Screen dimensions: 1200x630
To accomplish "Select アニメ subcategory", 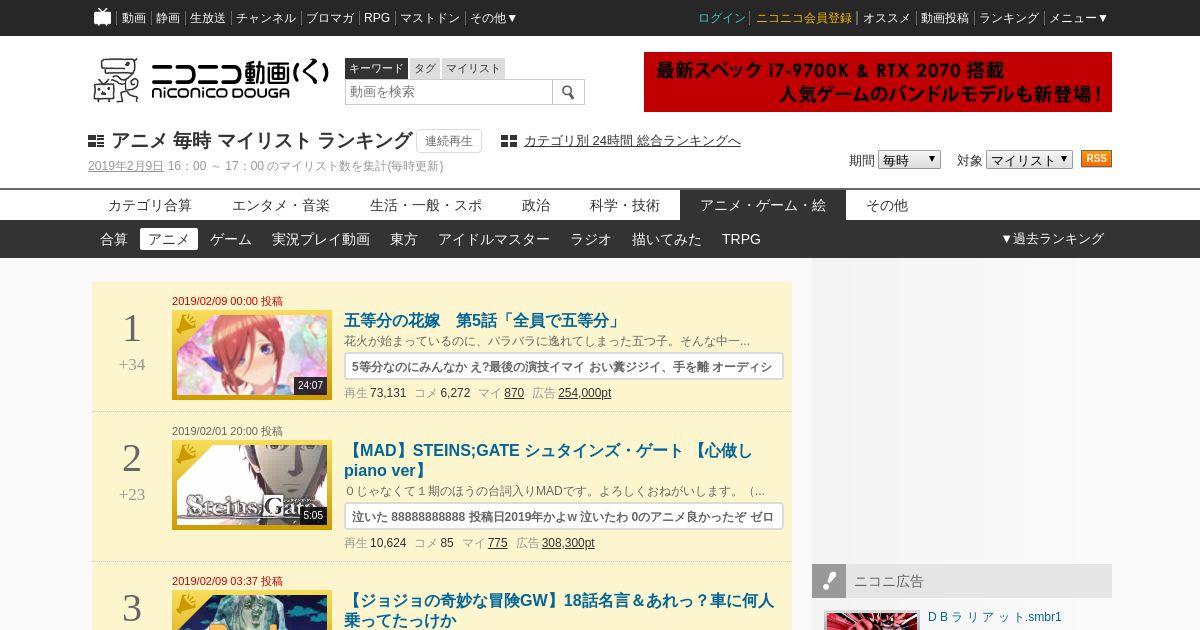I will pyautogui.click(x=169, y=239).
